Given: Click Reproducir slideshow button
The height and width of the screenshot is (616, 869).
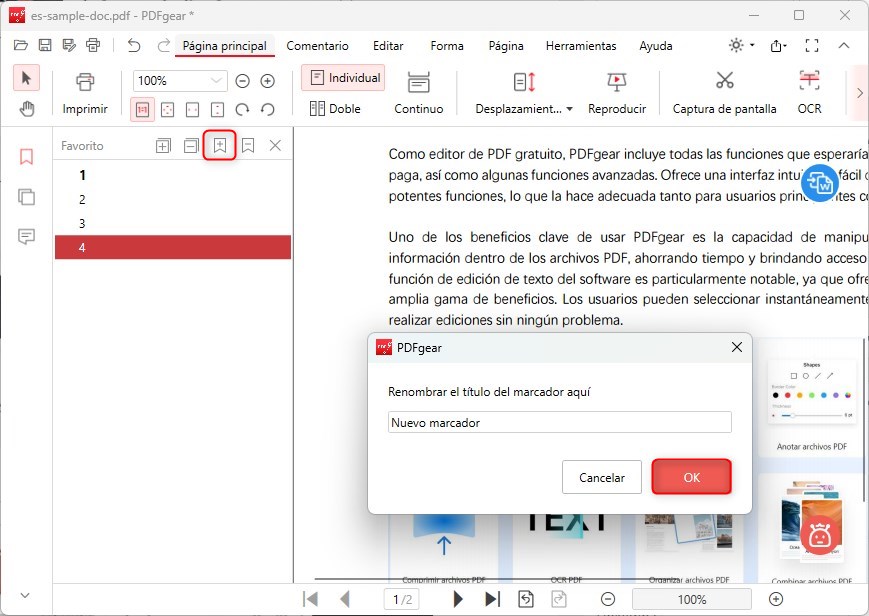Looking at the screenshot, I should 617,93.
